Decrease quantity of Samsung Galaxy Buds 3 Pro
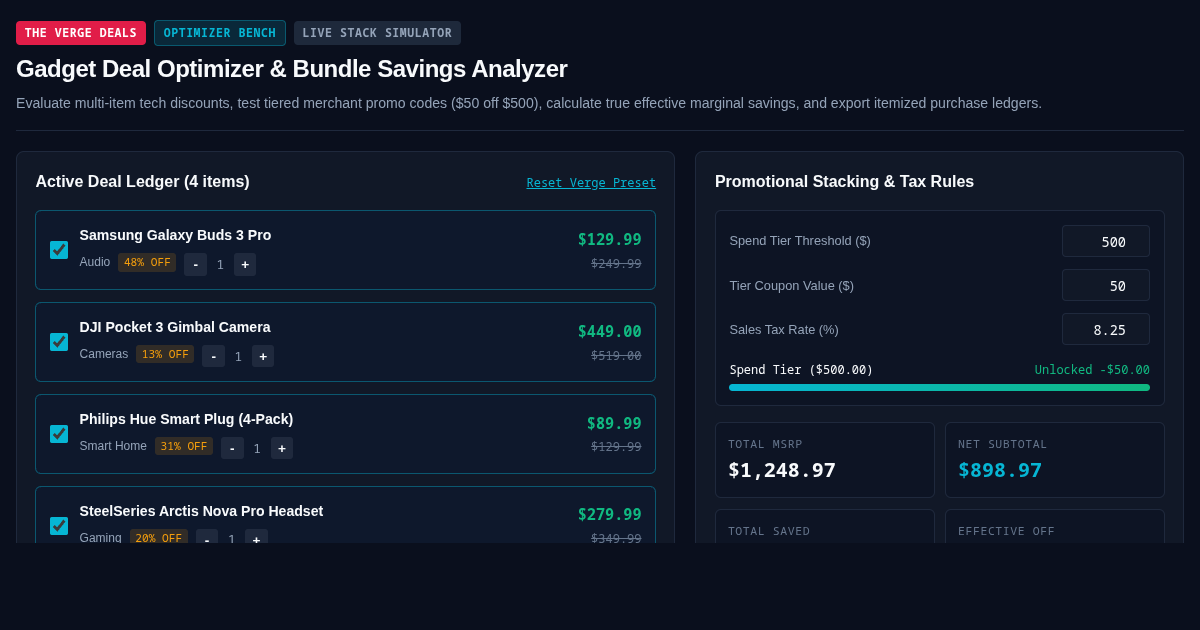This screenshot has width=1200, height=630. click(x=195, y=264)
